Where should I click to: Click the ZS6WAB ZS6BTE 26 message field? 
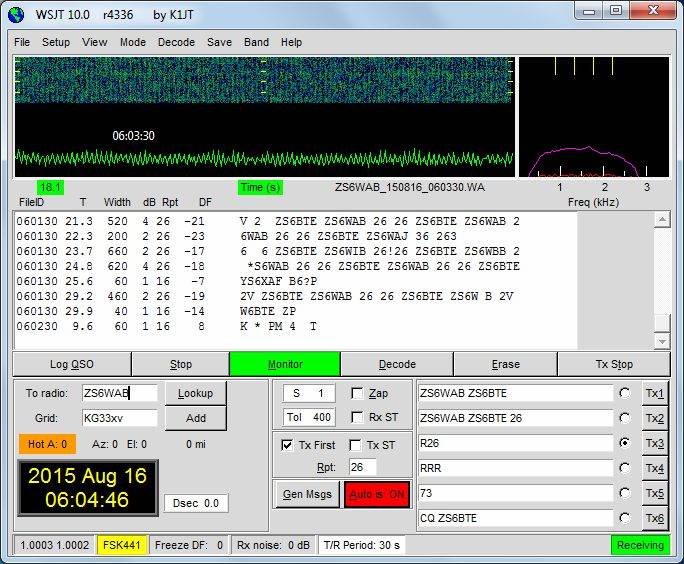516,418
